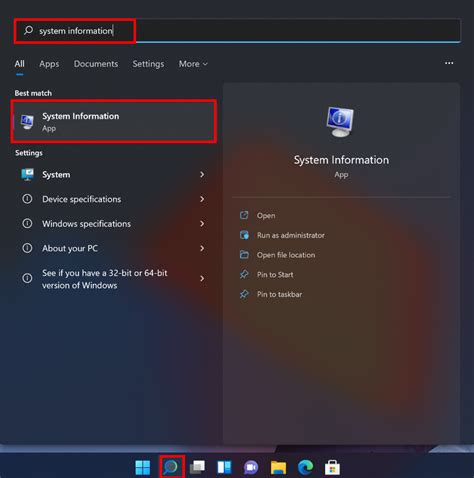Open the System Information best match result
474x478 pixels.
point(114,122)
